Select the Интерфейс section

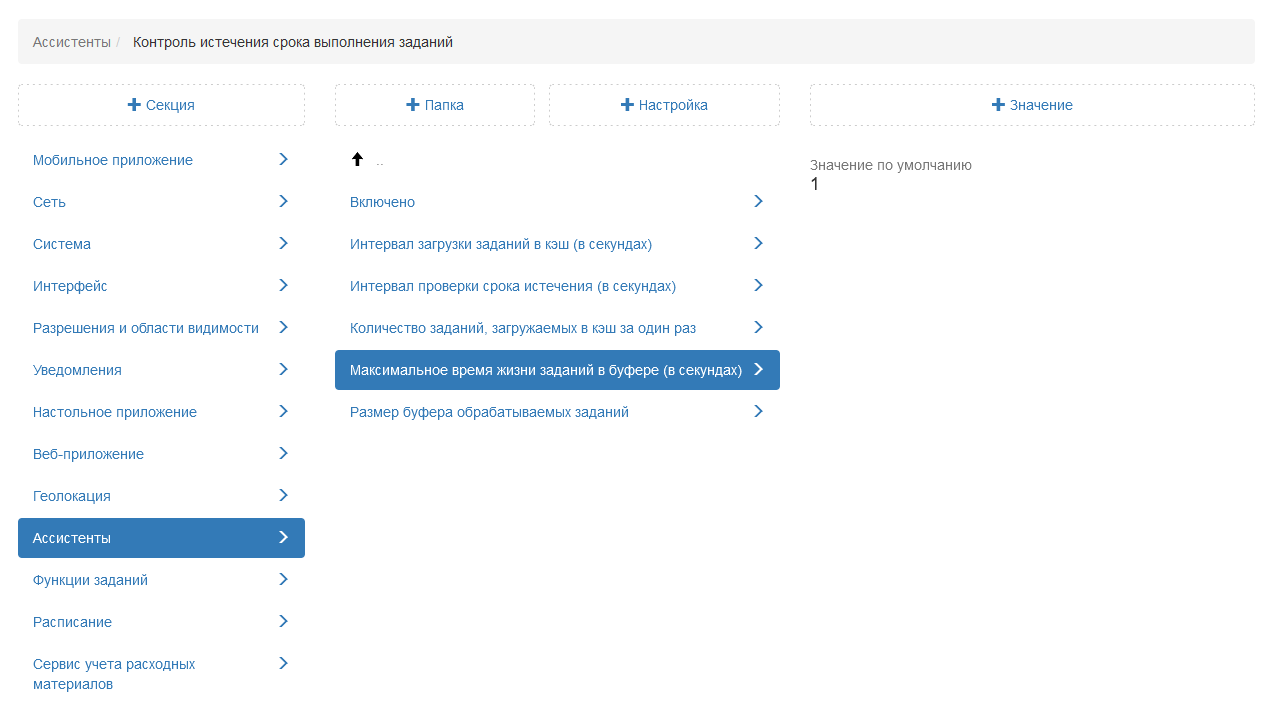[70, 286]
